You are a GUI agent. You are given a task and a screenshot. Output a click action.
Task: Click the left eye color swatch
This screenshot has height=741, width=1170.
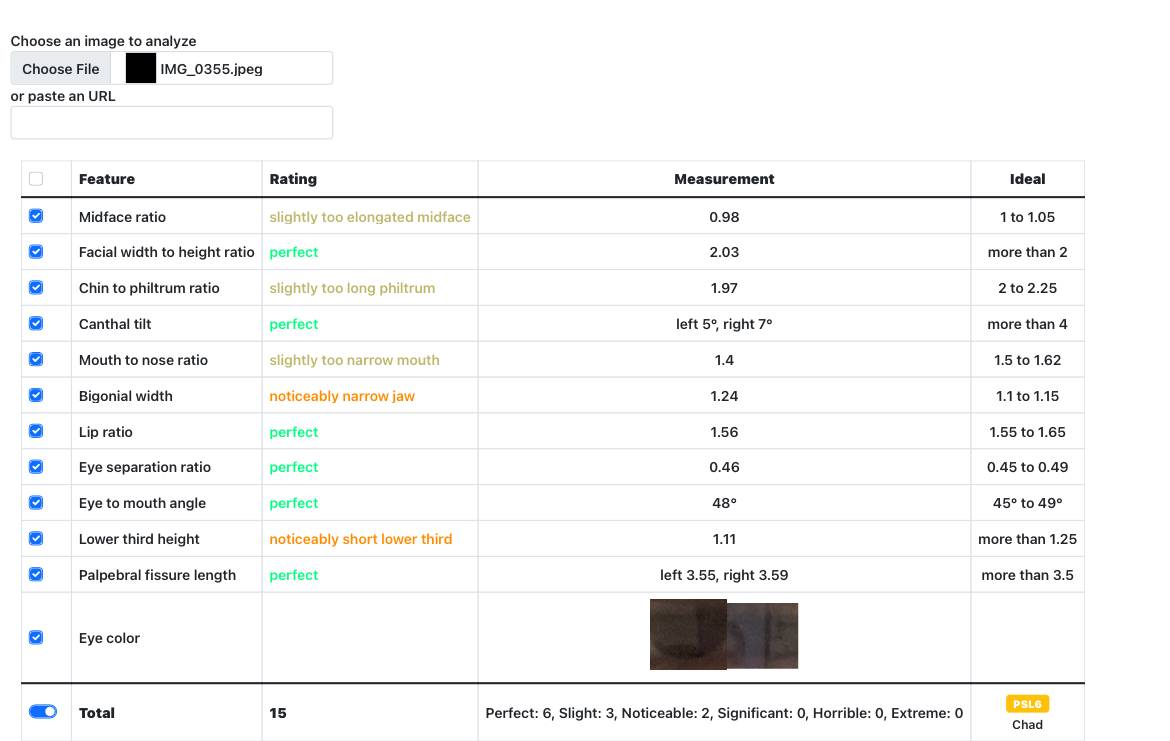(688, 634)
